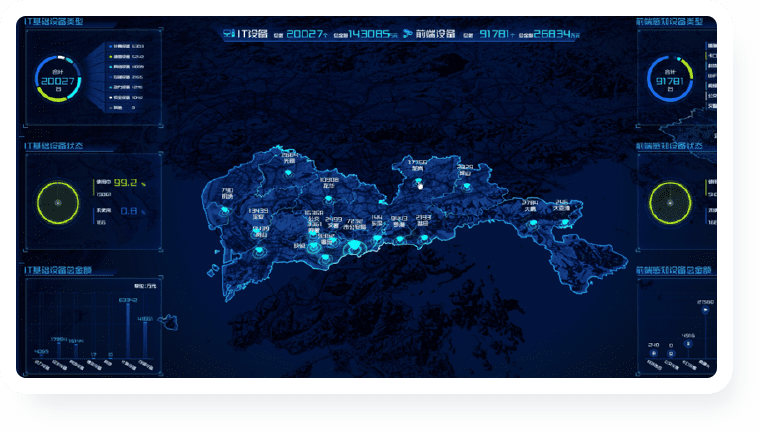Select the 光明 district map marker
The width and height of the screenshot is (760, 432).
pos(288,173)
